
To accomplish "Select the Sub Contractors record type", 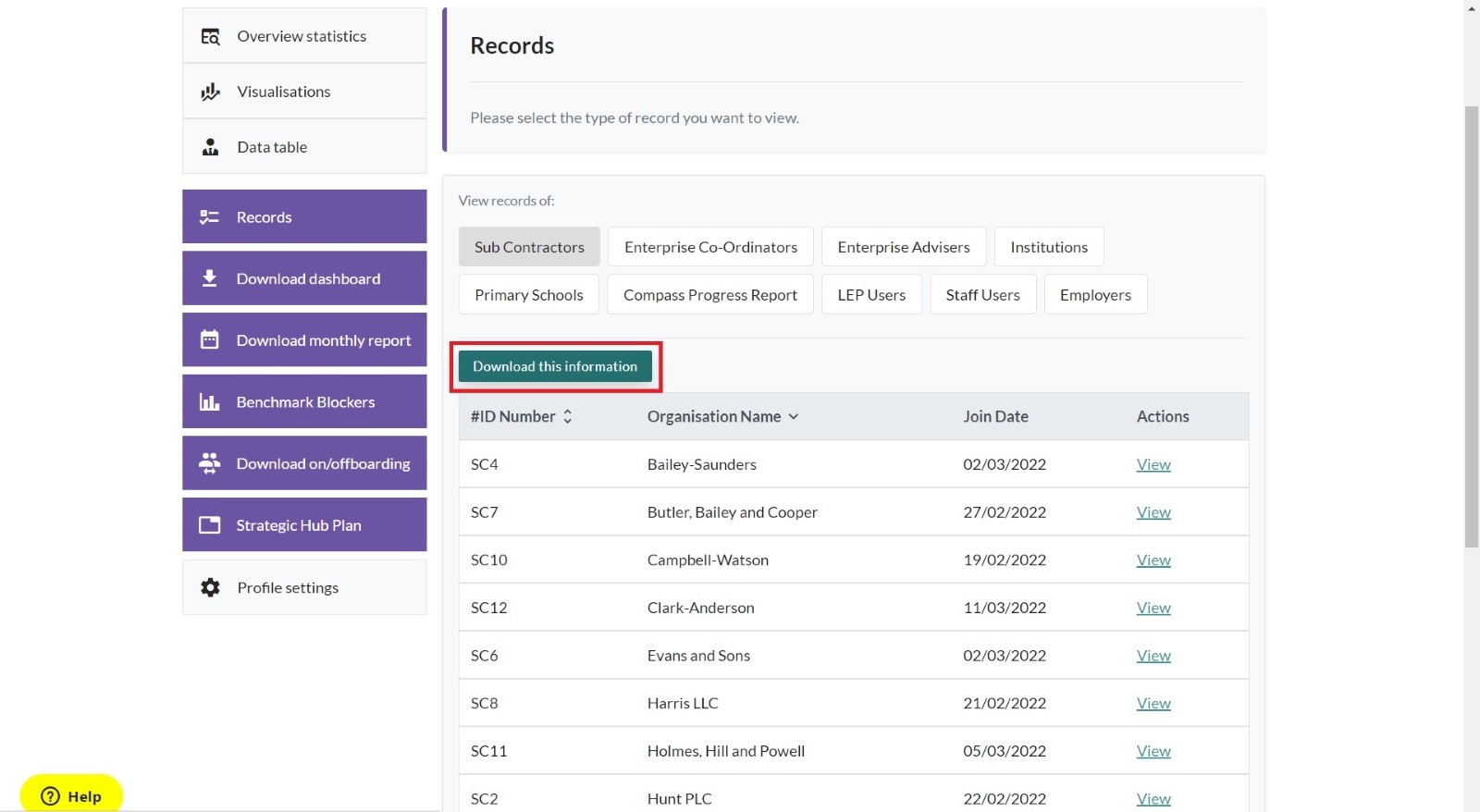I will click(529, 247).
